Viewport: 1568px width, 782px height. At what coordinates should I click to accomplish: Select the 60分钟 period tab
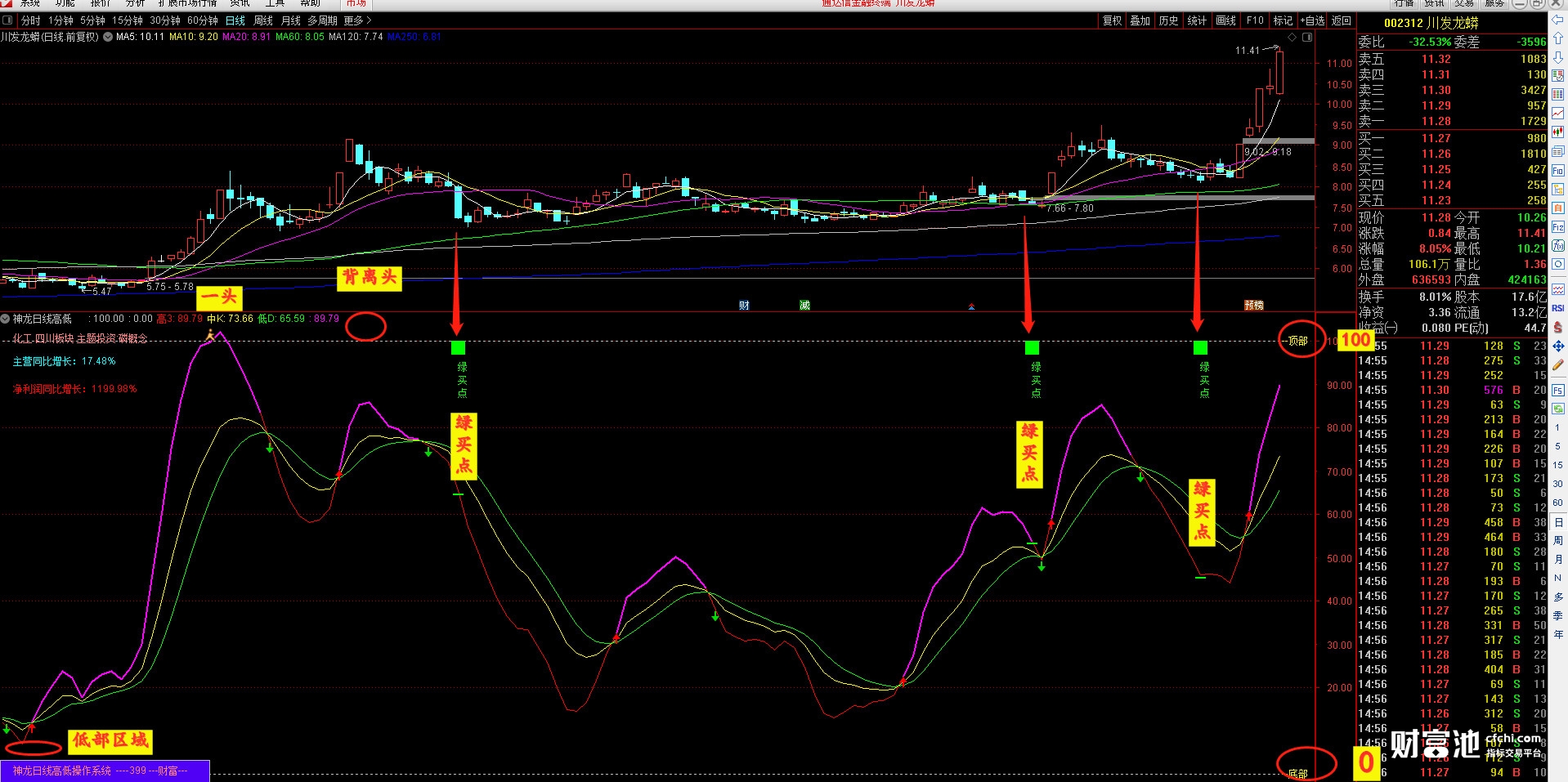pos(203,20)
